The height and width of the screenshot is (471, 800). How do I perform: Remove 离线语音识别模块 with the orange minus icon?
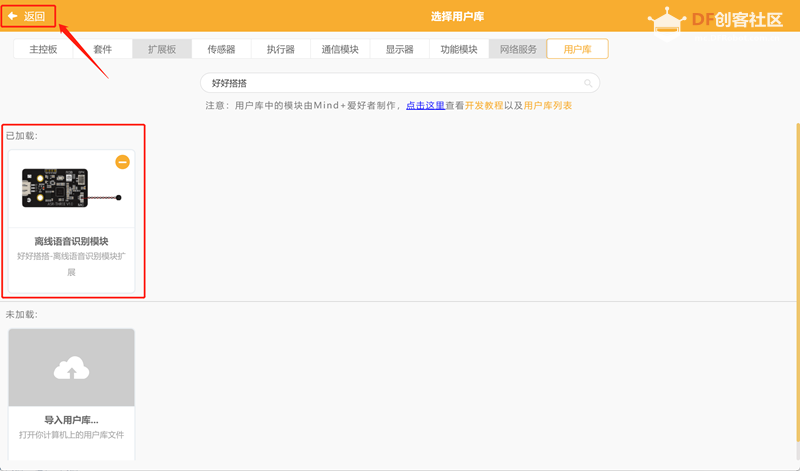(122, 162)
